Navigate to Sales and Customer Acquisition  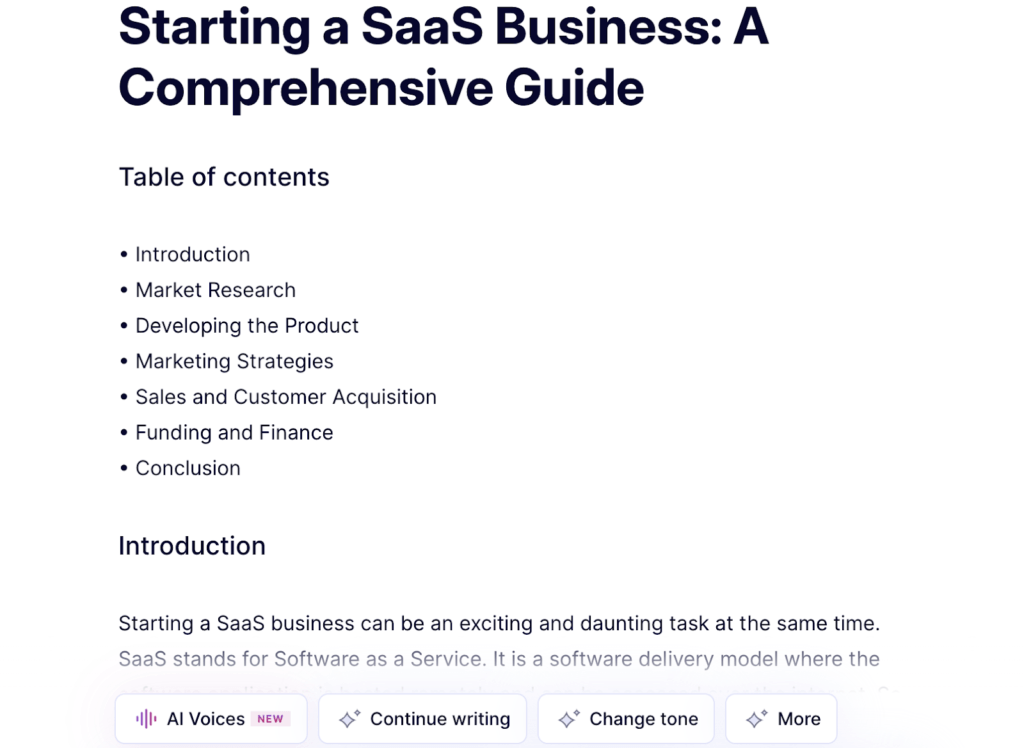(x=285, y=397)
